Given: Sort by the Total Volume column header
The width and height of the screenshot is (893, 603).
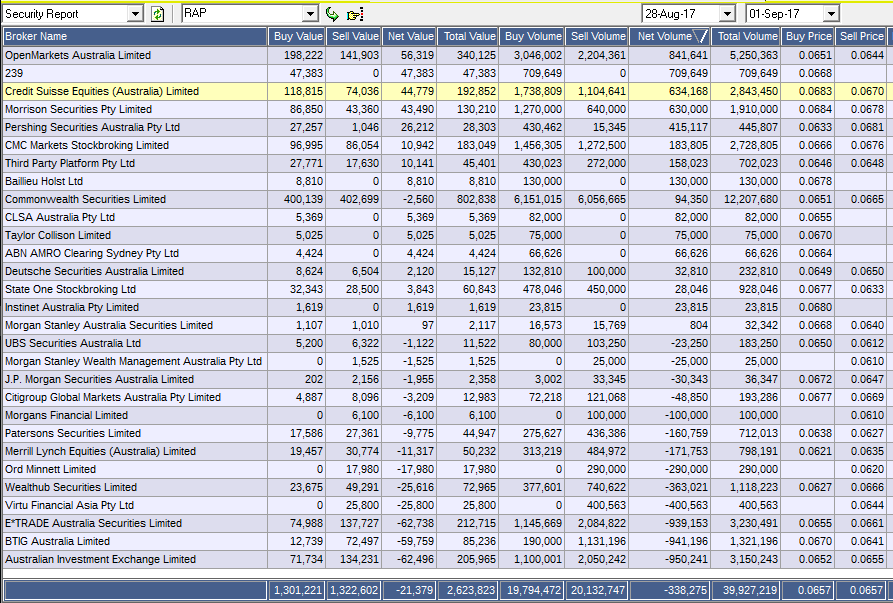Looking at the screenshot, I should (x=746, y=36).
